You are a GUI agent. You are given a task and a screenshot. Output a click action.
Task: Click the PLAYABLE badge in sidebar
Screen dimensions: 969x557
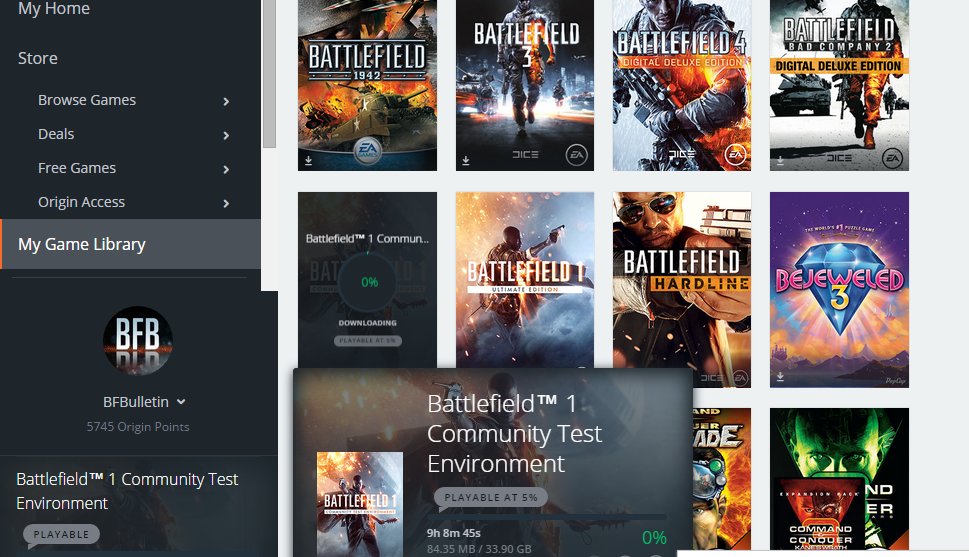pos(61,534)
